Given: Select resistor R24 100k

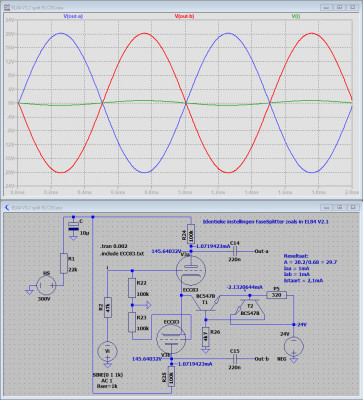Looking at the screenshot, I should click(x=191, y=234).
